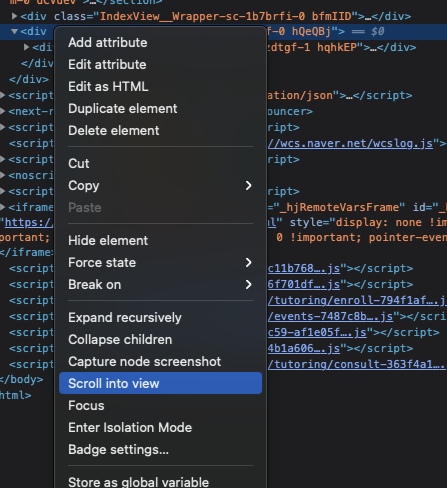
Task: Expand the iframe _hjRemoteVarsFrame node
Action: [x=3, y=207]
